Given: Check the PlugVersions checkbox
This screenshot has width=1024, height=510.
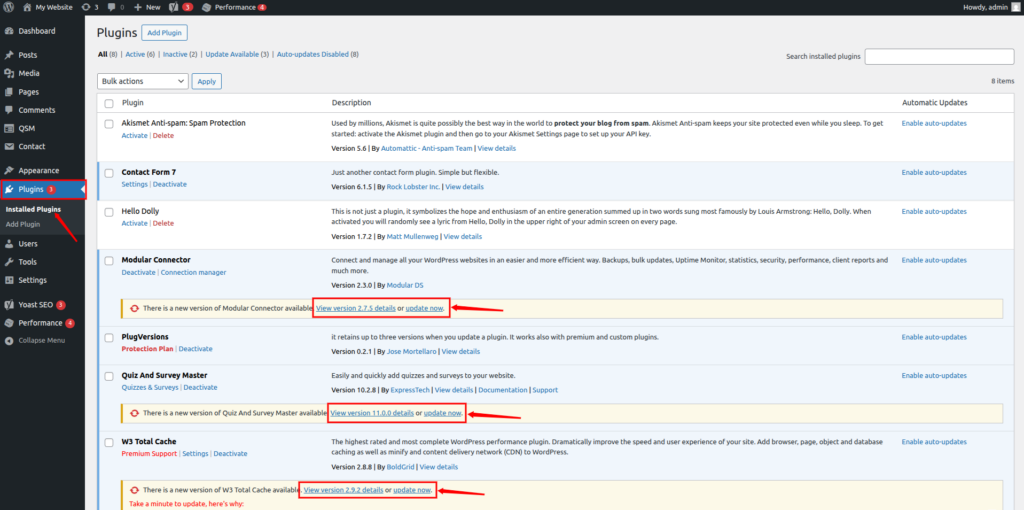Looking at the screenshot, I should point(109,337).
